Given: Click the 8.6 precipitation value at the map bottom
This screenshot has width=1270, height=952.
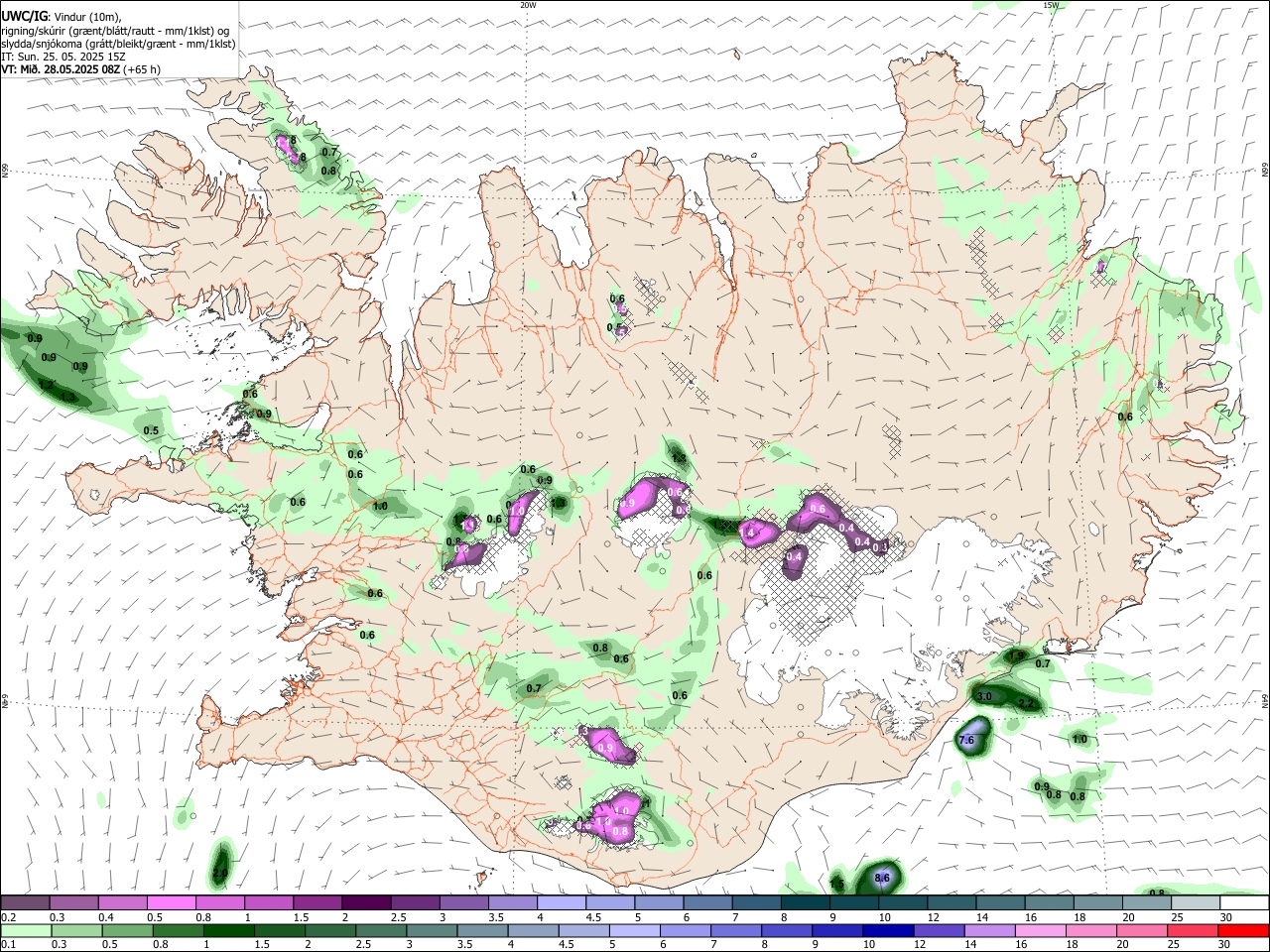Looking at the screenshot, I should (882, 878).
